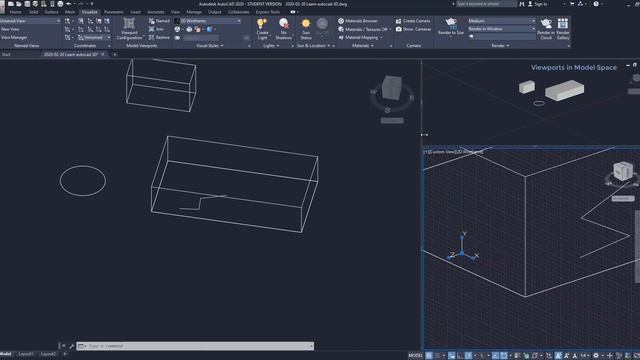Click the Restore viewports icon

[151, 37]
